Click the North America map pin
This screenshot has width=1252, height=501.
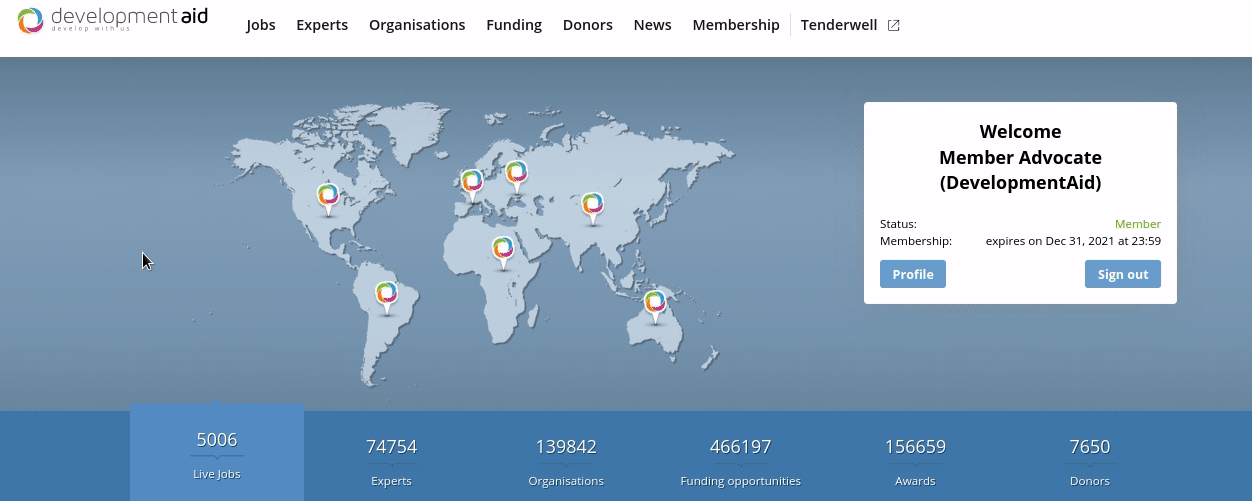point(328,197)
